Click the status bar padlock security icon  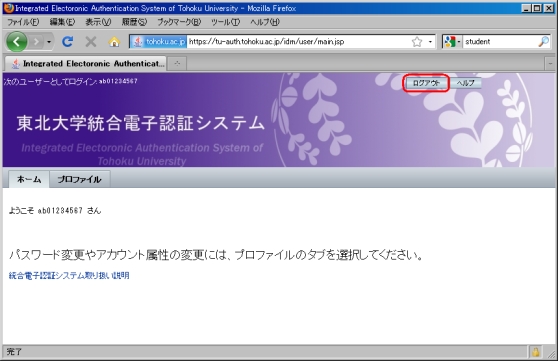(x=535, y=352)
